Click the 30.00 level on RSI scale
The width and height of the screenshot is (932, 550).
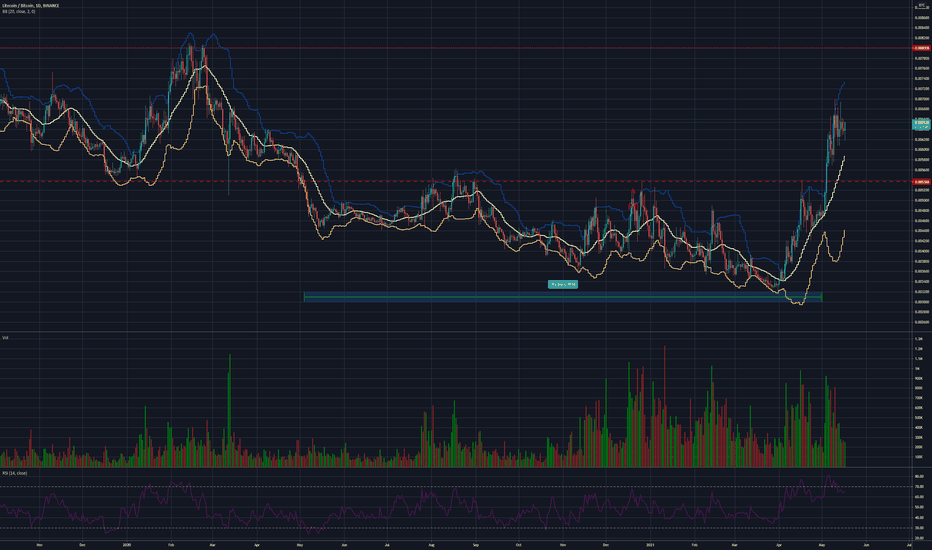click(919, 528)
